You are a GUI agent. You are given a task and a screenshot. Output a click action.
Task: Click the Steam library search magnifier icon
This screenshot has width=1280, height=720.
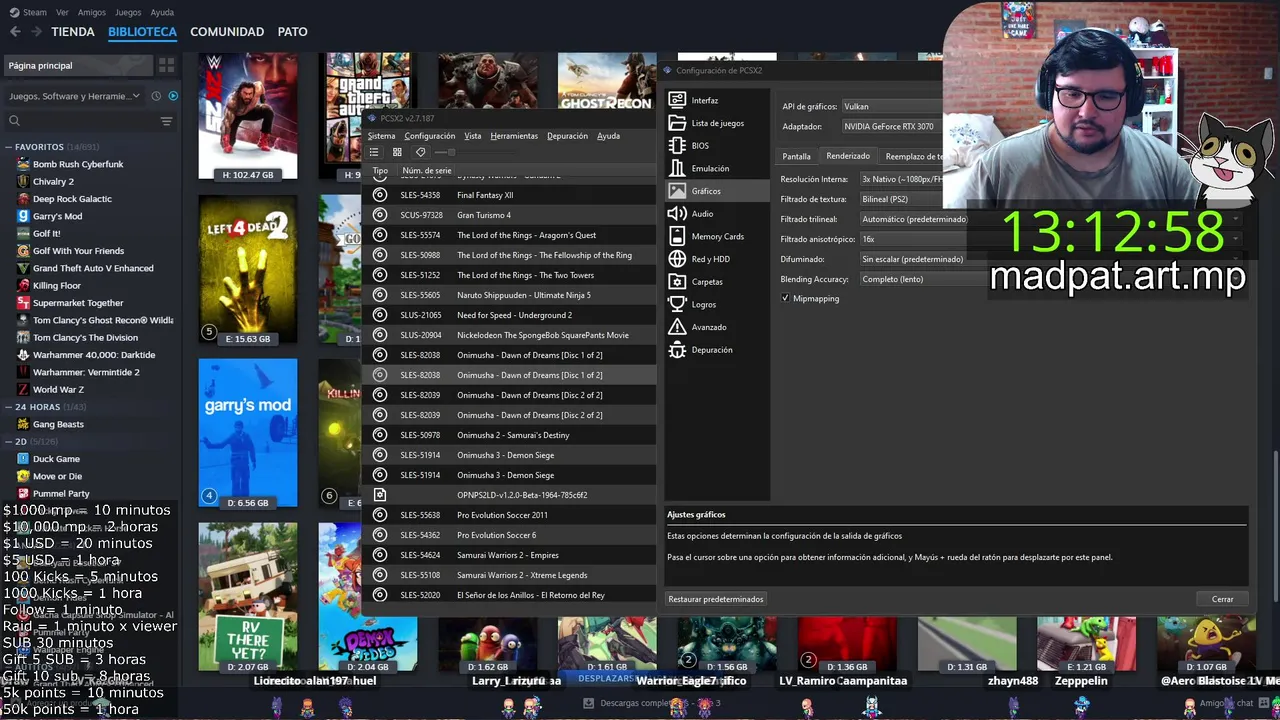click(x=14, y=121)
